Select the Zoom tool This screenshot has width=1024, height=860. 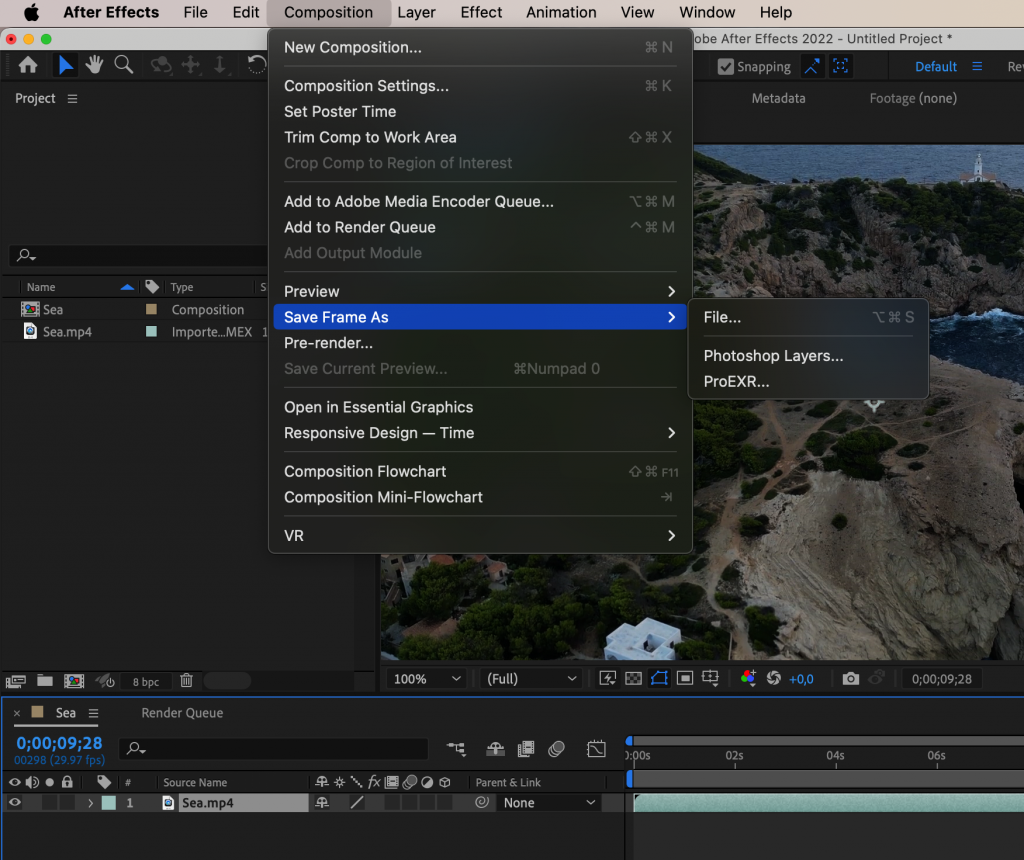point(123,64)
